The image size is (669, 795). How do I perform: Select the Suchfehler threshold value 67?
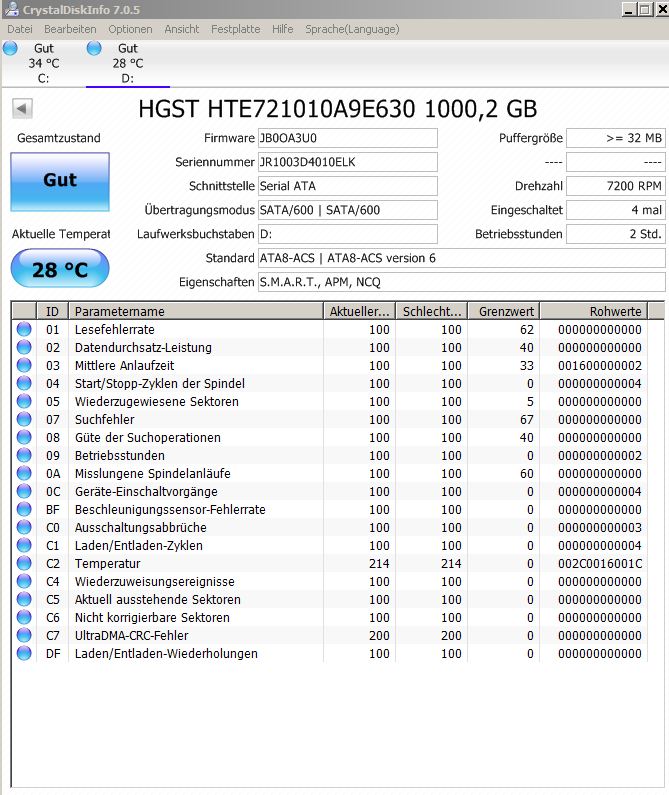526,420
